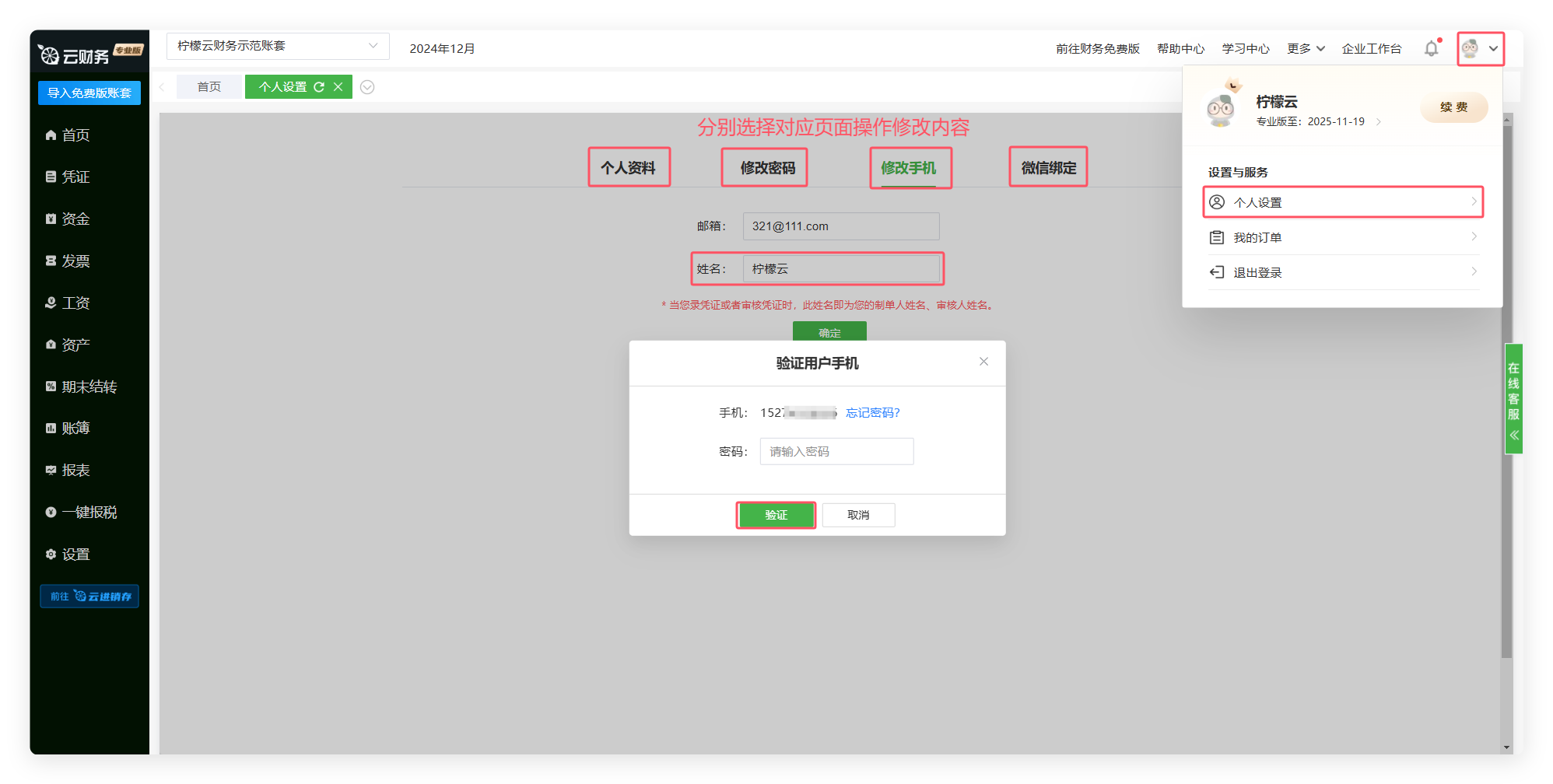Click the 密码 input field
Viewport: 1553px width, 784px height.
pyautogui.click(x=836, y=452)
